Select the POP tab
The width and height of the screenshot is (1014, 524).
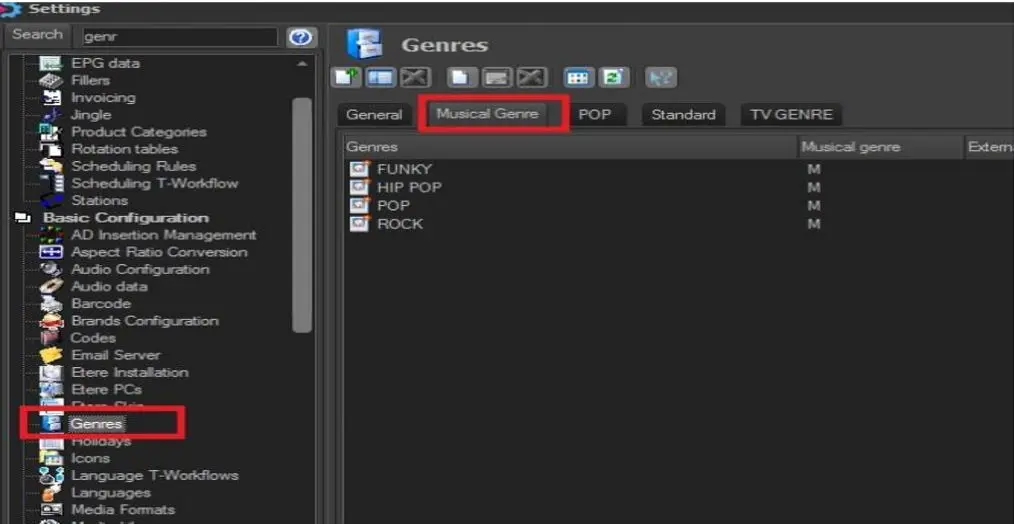[x=594, y=115]
